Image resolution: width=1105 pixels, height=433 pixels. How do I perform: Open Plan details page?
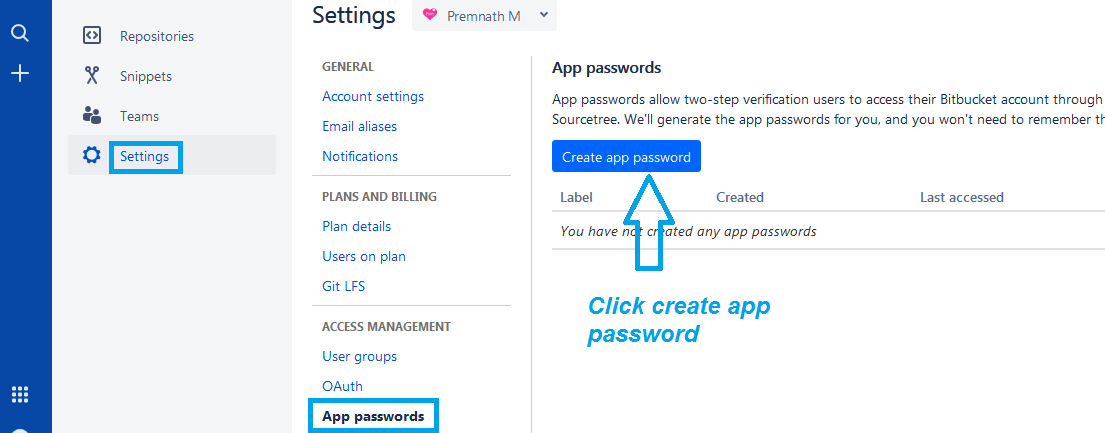point(357,226)
